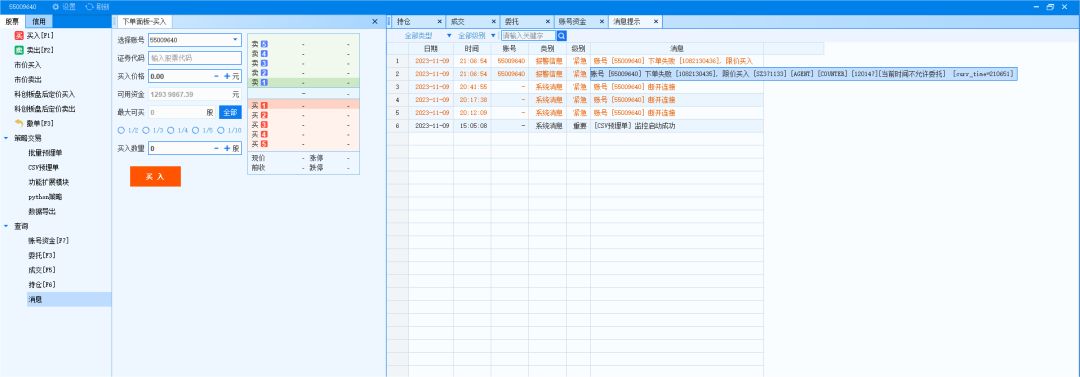The width and height of the screenshot is (1080, 377).
Task: Select the 买1 quote level
Action: coord(303,105)
